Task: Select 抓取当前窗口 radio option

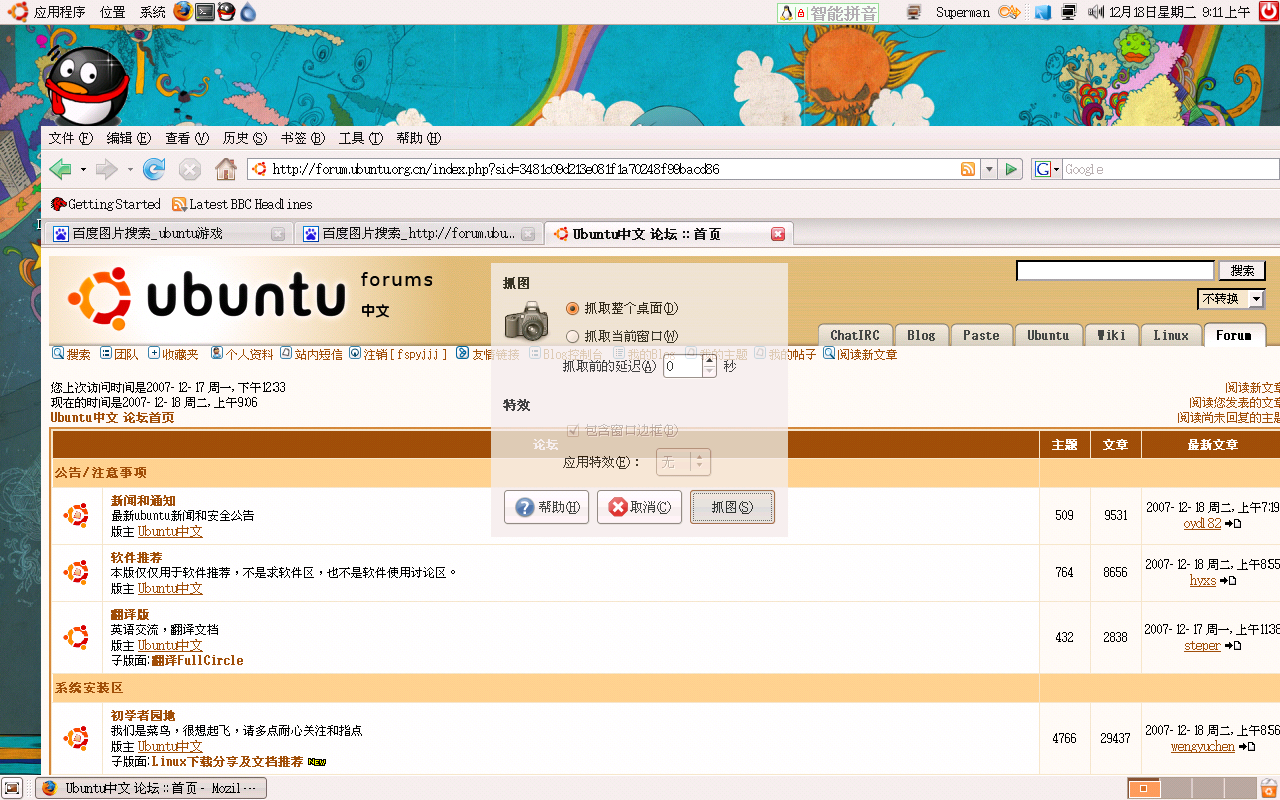Action: click(x=573, y=336)
